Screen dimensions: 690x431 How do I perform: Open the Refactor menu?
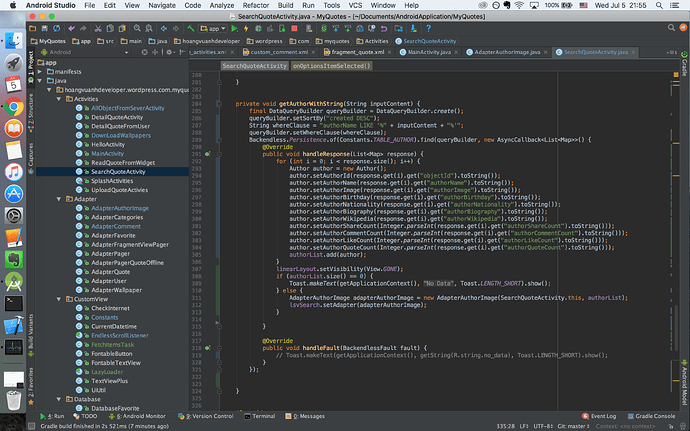[256, 5]
